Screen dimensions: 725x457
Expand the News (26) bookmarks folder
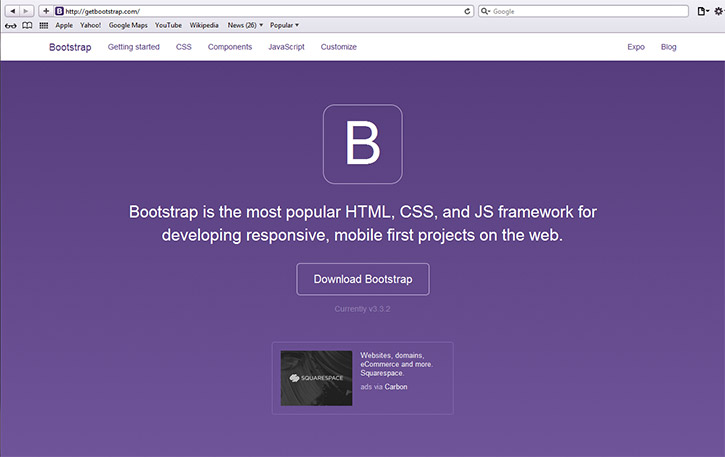click(x=245, y=25)
